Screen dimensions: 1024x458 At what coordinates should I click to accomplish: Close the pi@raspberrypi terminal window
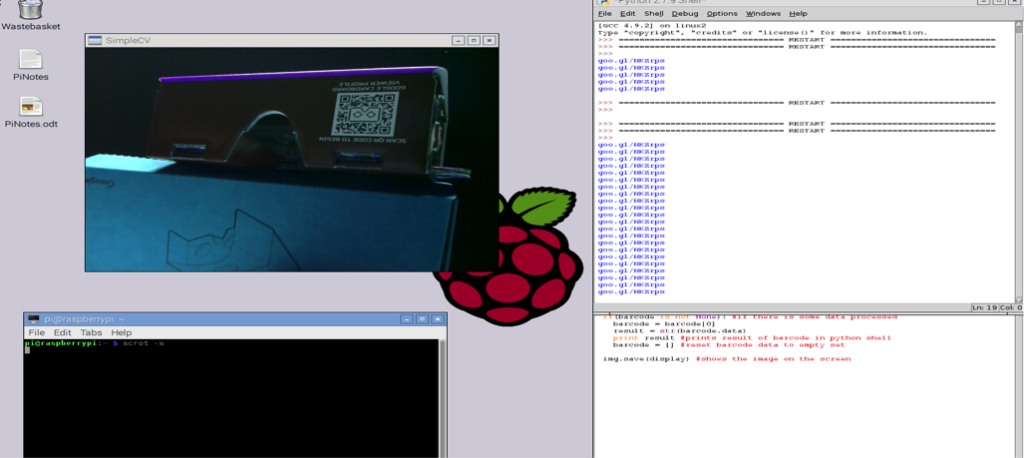pos(438,319)
